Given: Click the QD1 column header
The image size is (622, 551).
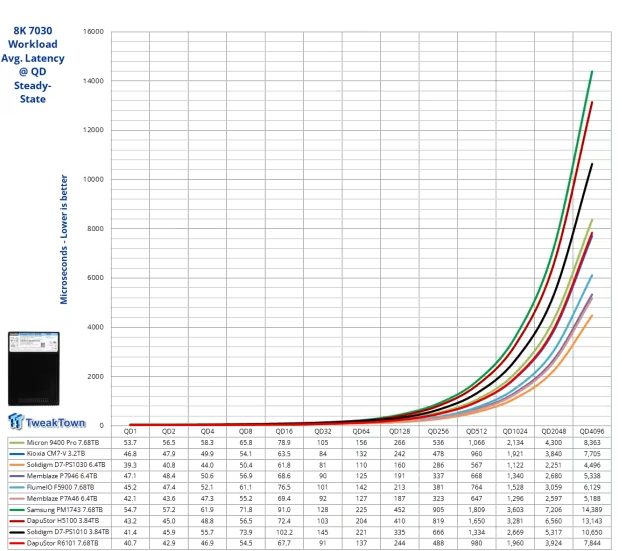Looking at the screenshot, I should click(x=130, y=432).
